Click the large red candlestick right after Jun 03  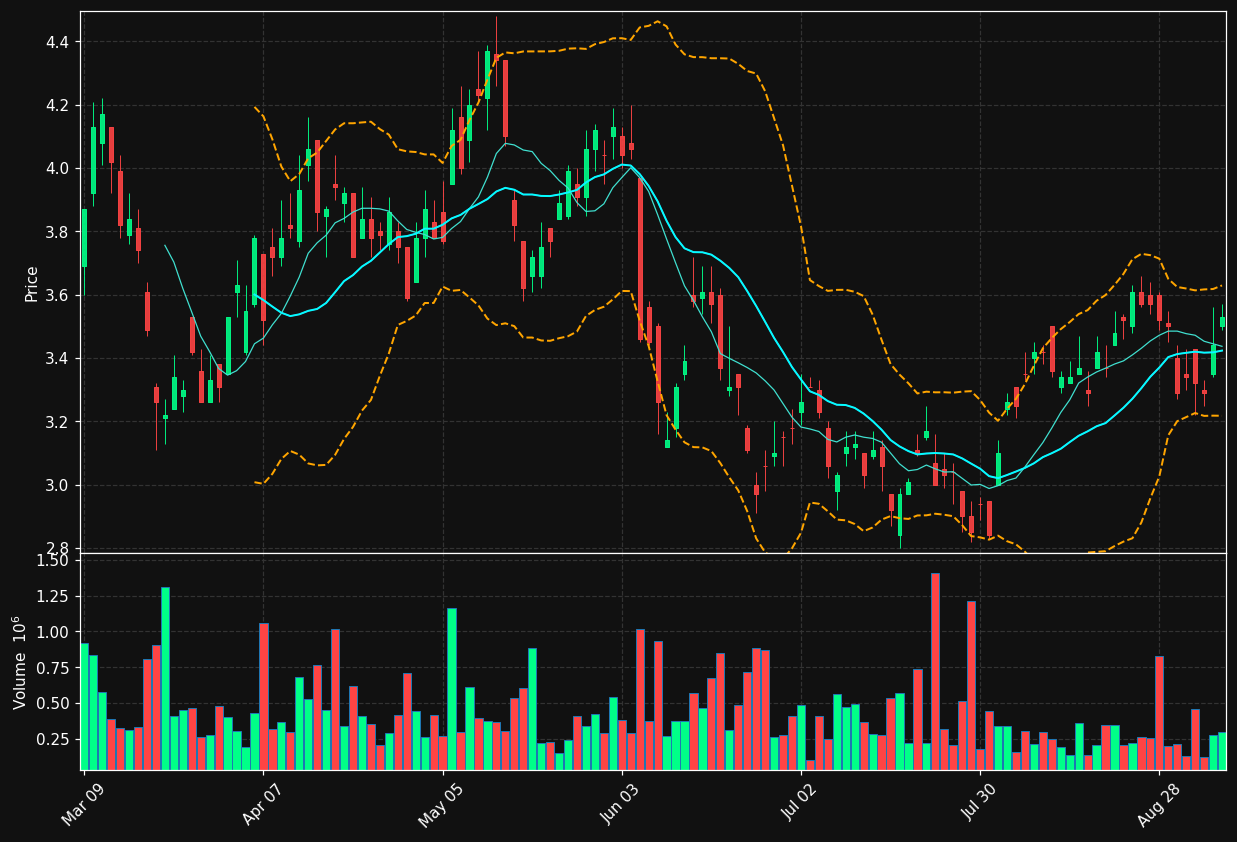(x=641, y=259)
